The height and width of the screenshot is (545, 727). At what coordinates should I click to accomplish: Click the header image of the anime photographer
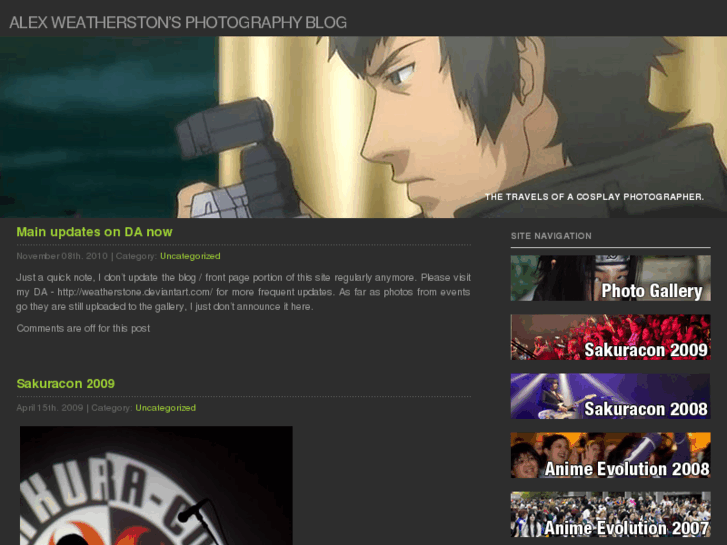(364, 127)
